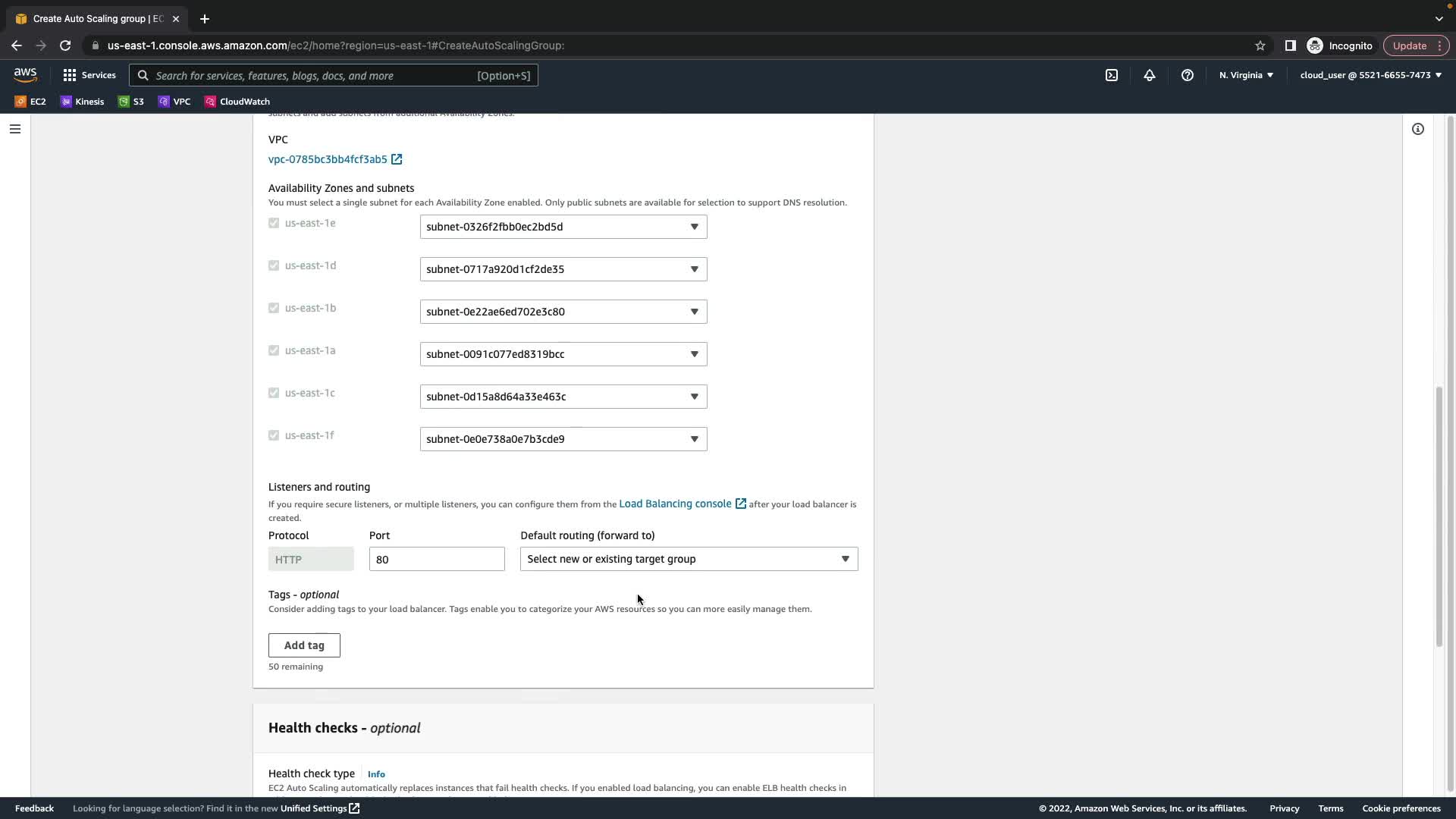The image size is (1456, 819).
Task: Open the CloudWatch favorites shortcut
Action: click(x=237, y=102)
